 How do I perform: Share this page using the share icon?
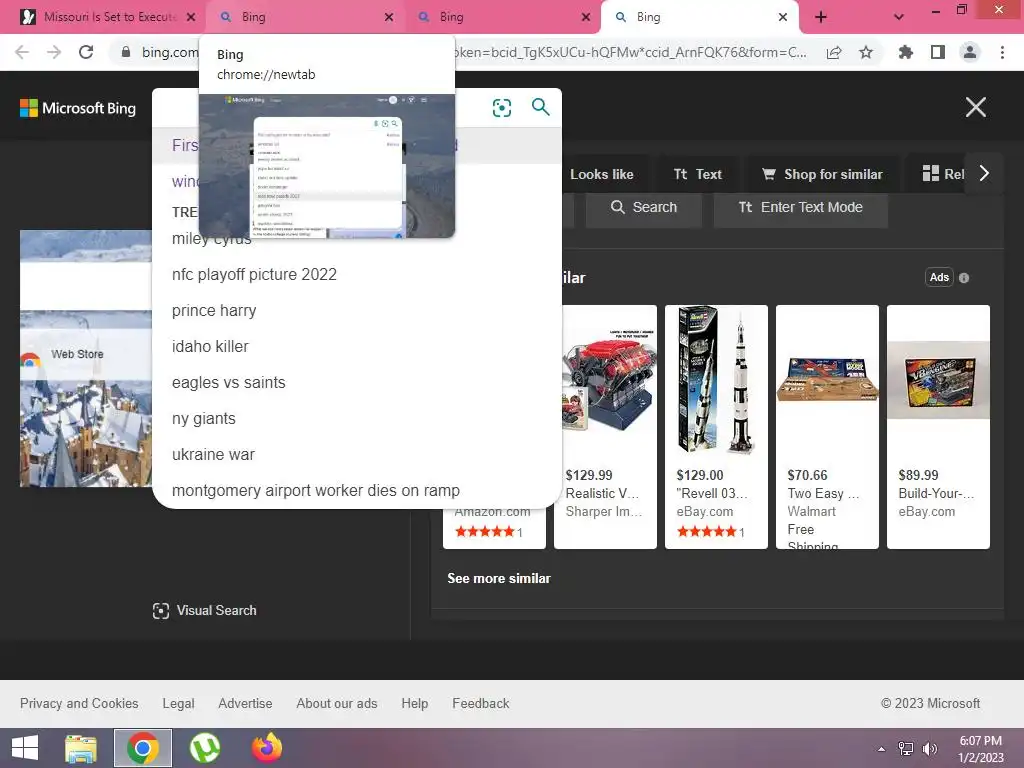click(834, 52)
